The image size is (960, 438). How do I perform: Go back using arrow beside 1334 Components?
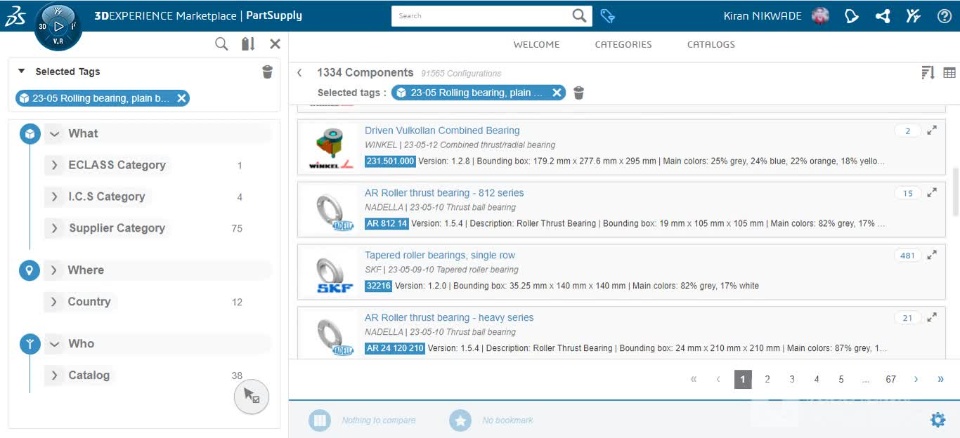(299, 73)
